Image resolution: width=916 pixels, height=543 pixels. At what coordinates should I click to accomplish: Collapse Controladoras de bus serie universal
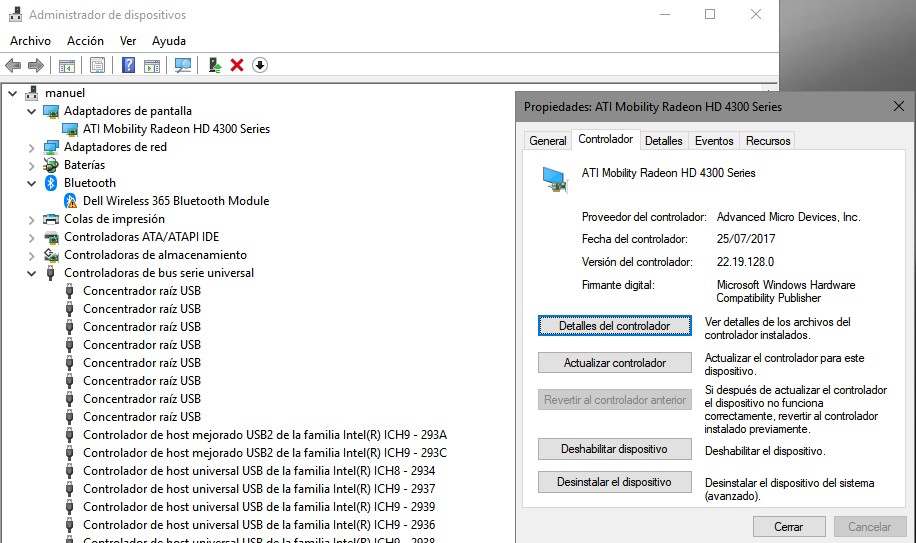point(32,273)
